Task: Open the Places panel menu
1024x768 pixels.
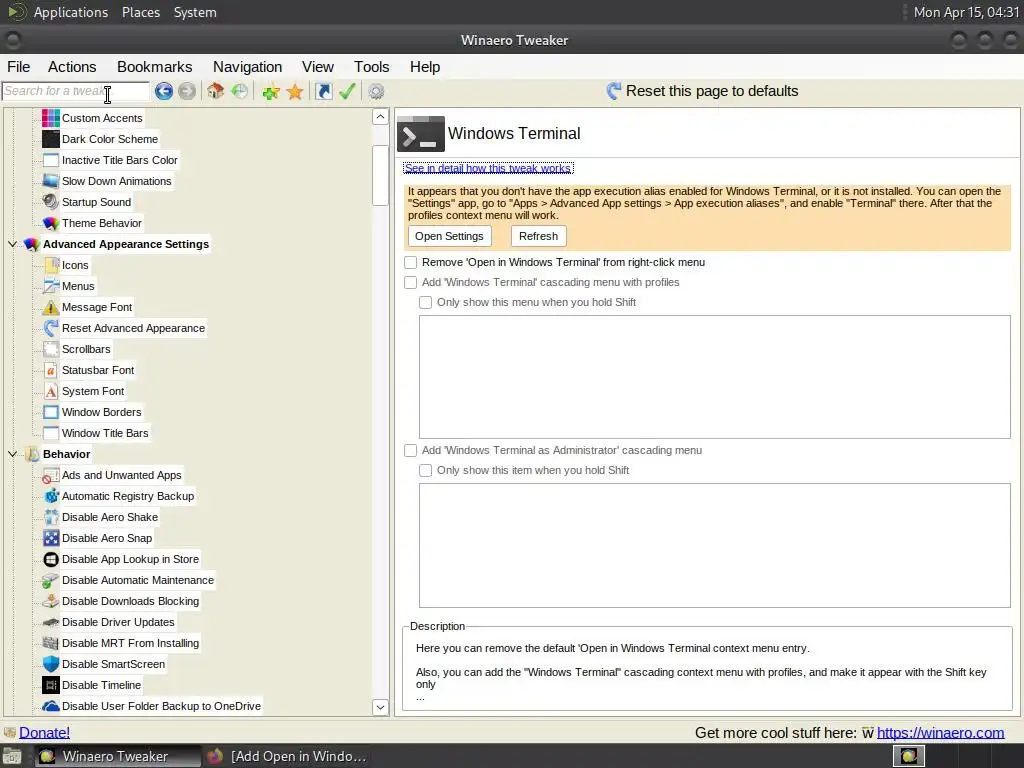Action: [x=141, y=12]
